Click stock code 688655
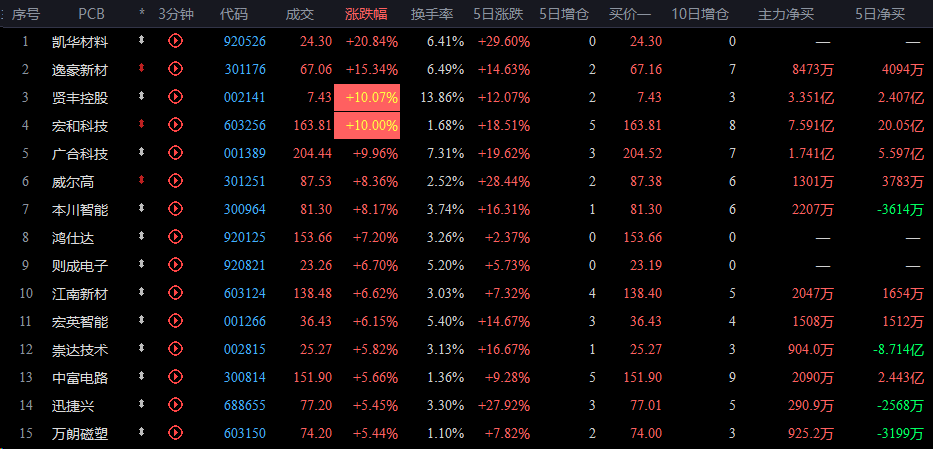Screen dimensions: 933x449 tap(245, 406)
